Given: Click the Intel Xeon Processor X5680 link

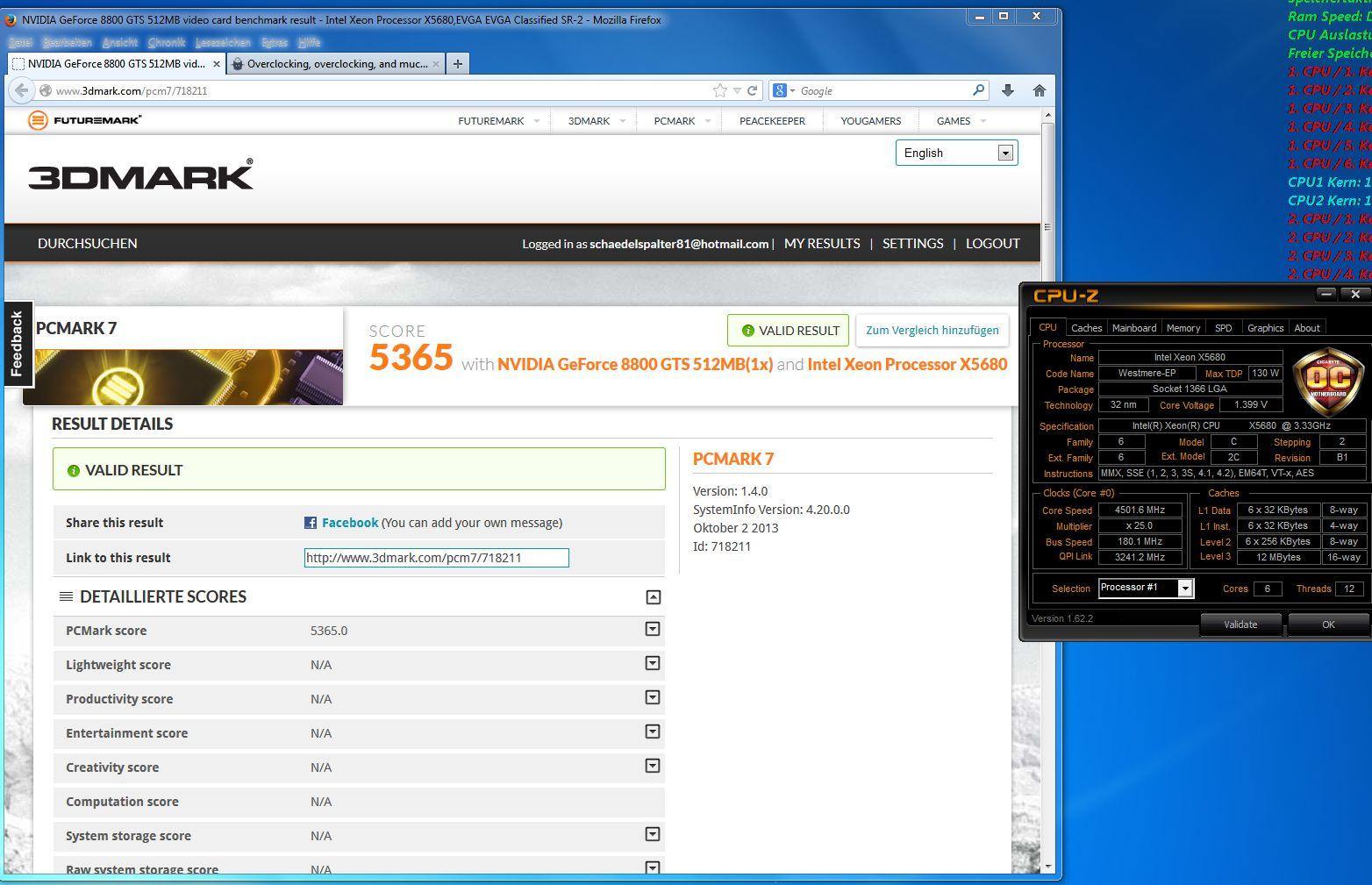Looking at the screenshot, I should click(x=907, y=364).
